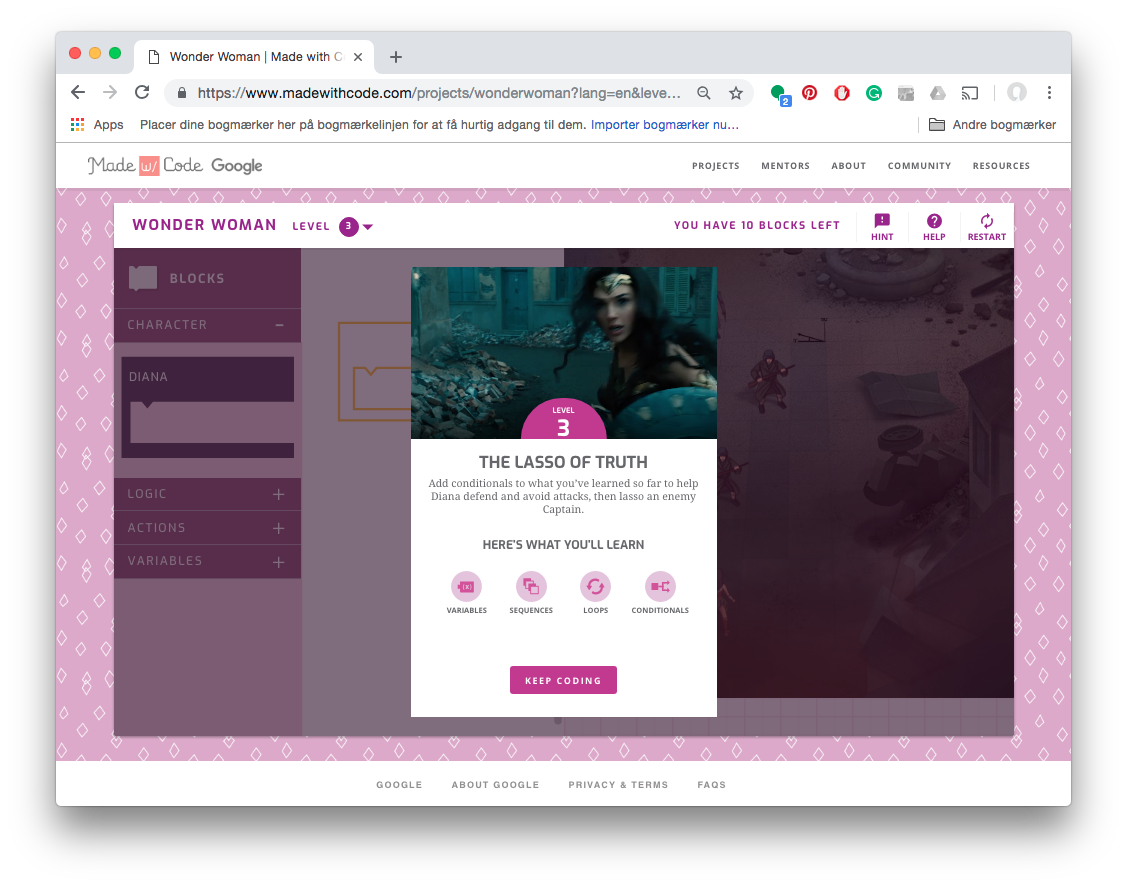Click the Cast icon
Image resolution: width=1127 pixels, height=886 pixels.
pyautogui.click(x=970, y=93)
